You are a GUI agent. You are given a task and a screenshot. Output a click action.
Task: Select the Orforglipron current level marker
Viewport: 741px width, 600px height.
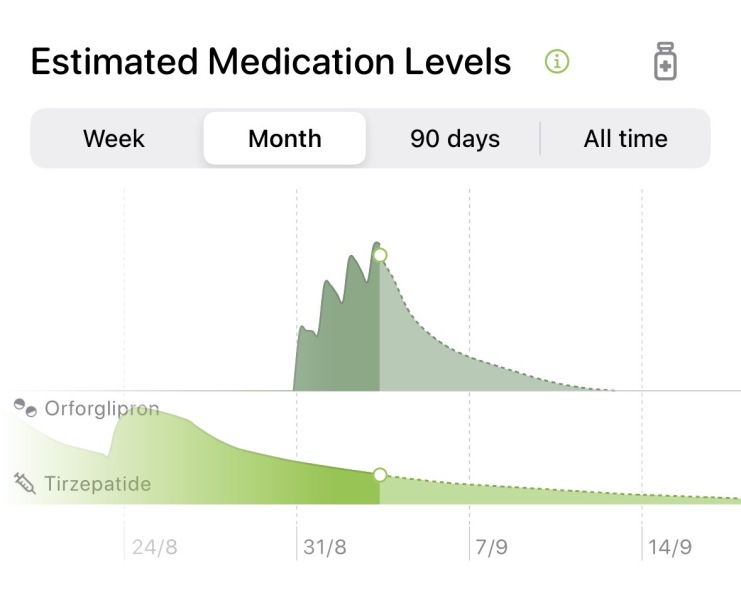pyautogui.click(x=380, y=256)
